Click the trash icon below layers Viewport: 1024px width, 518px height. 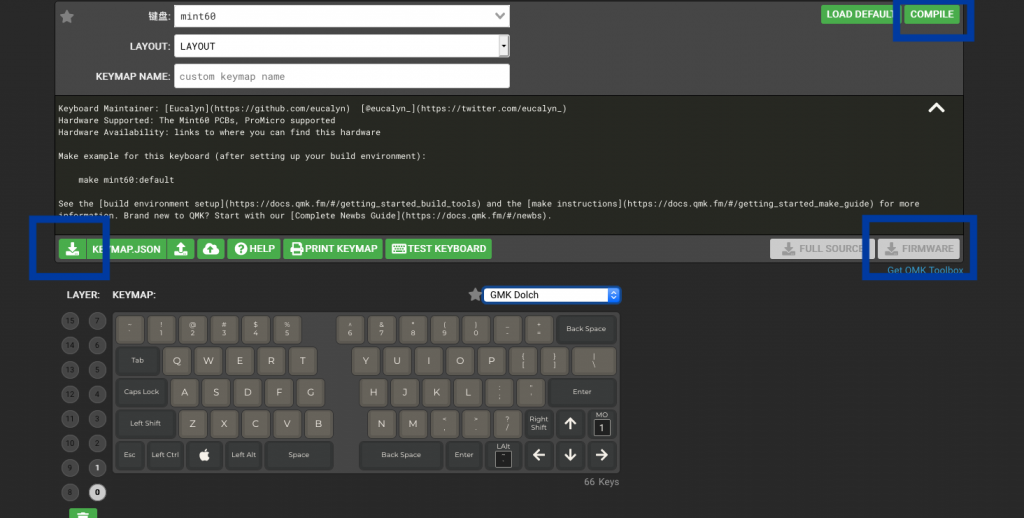83,514
